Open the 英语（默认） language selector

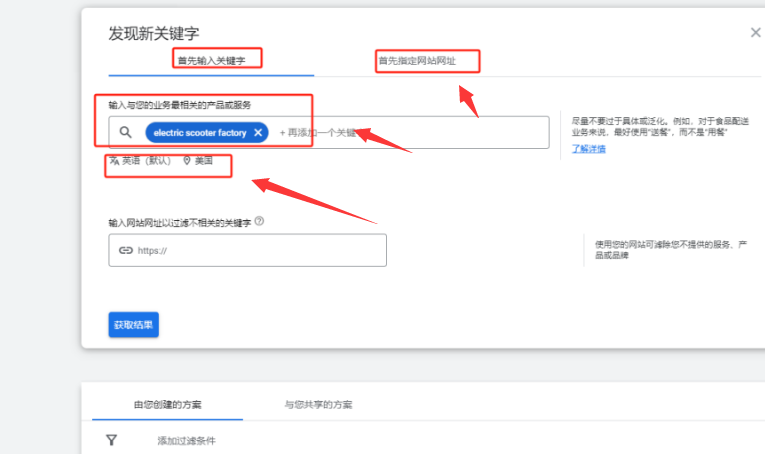(146, 160)
